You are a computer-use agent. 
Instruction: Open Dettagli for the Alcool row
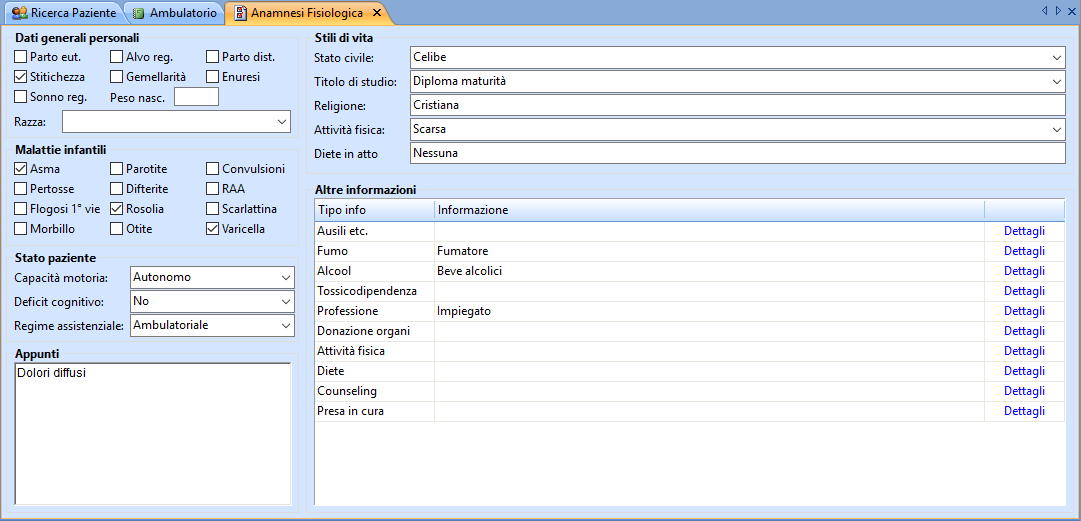(1024, 271)
